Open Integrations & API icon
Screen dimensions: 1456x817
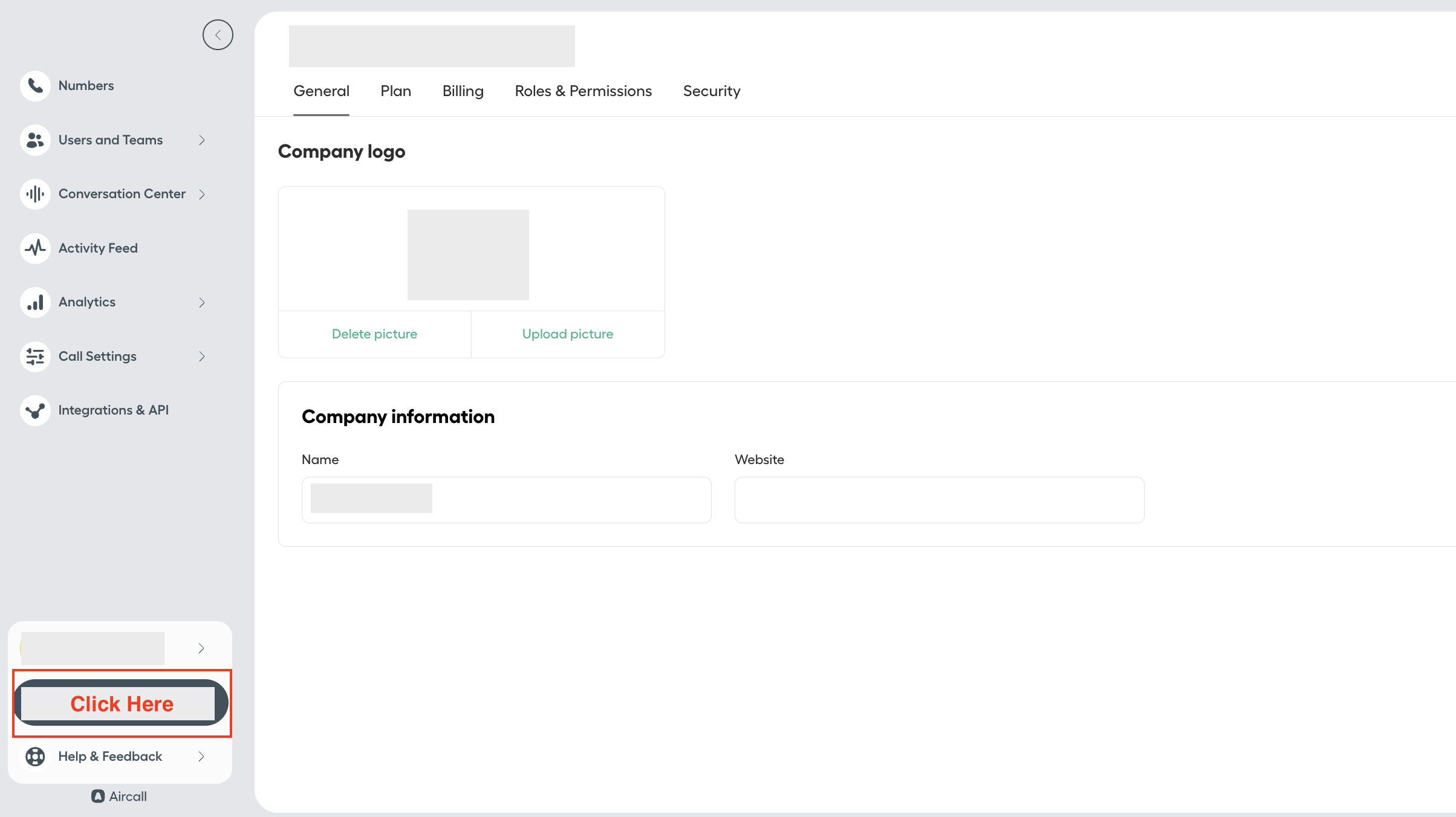coord(35,410)
